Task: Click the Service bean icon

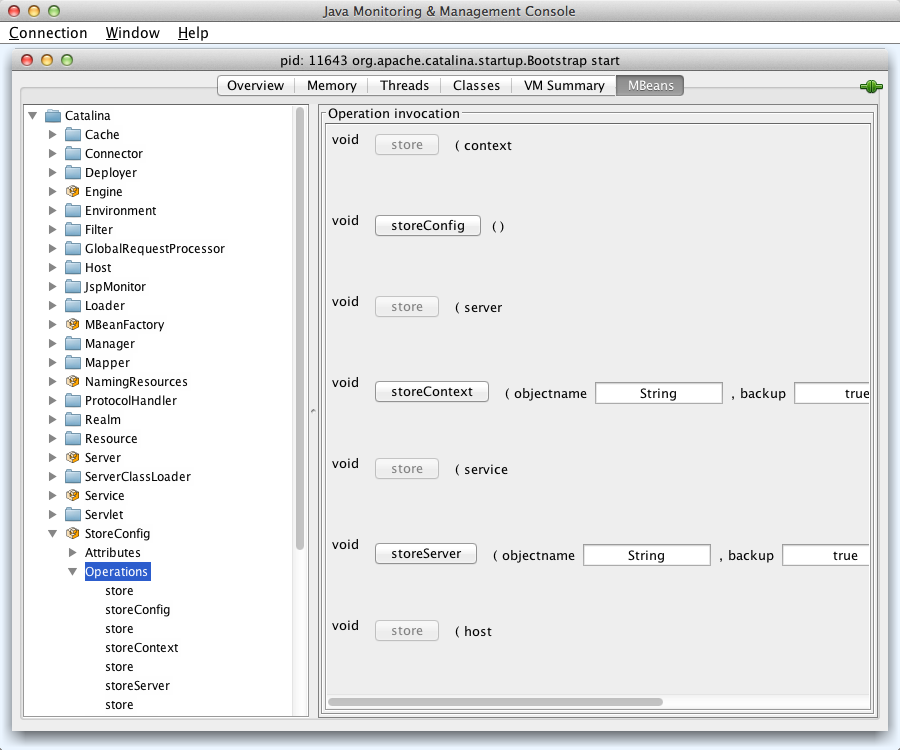Action: [72, 495]
